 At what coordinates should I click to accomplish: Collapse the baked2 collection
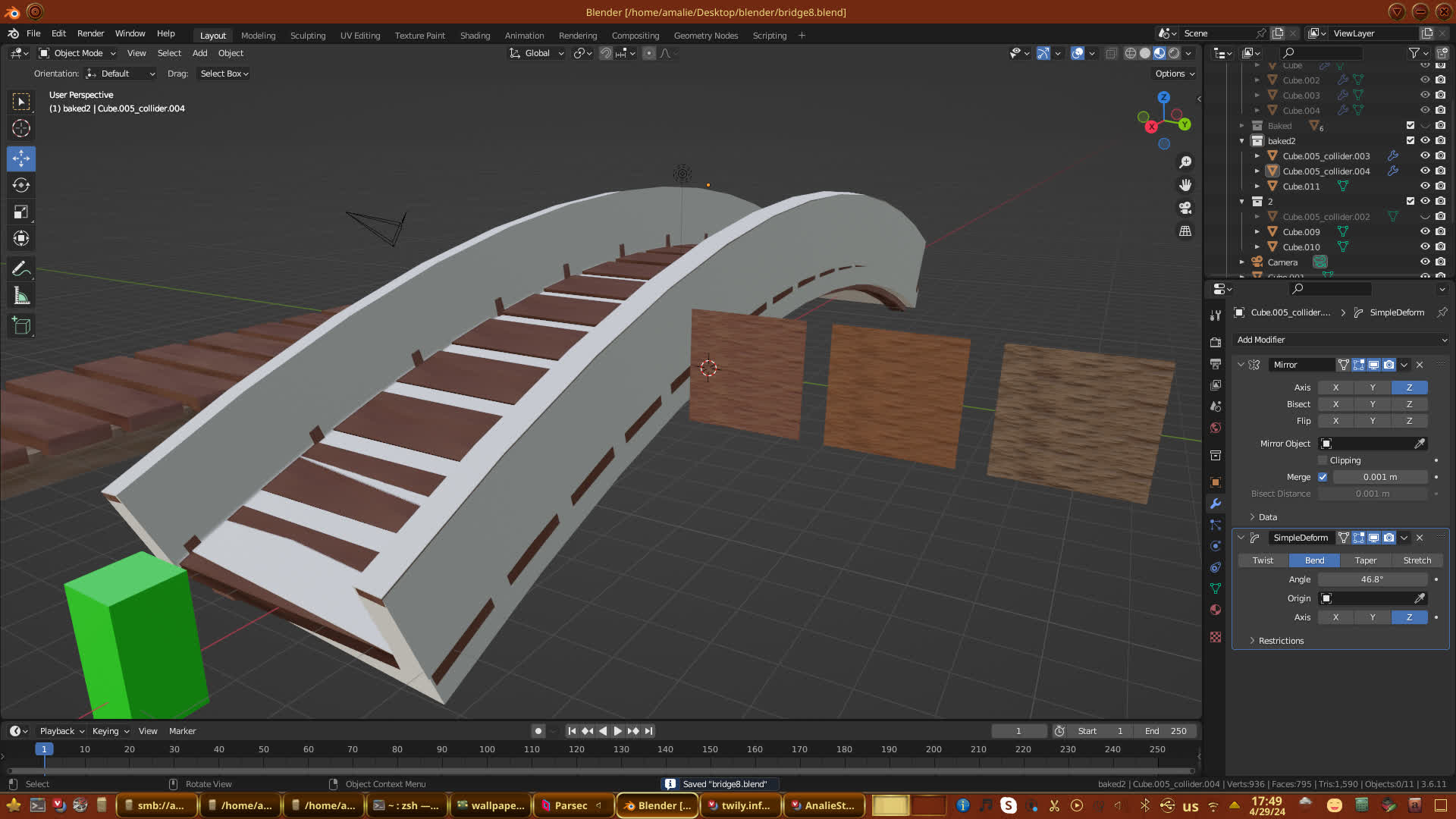[1242, 141]
